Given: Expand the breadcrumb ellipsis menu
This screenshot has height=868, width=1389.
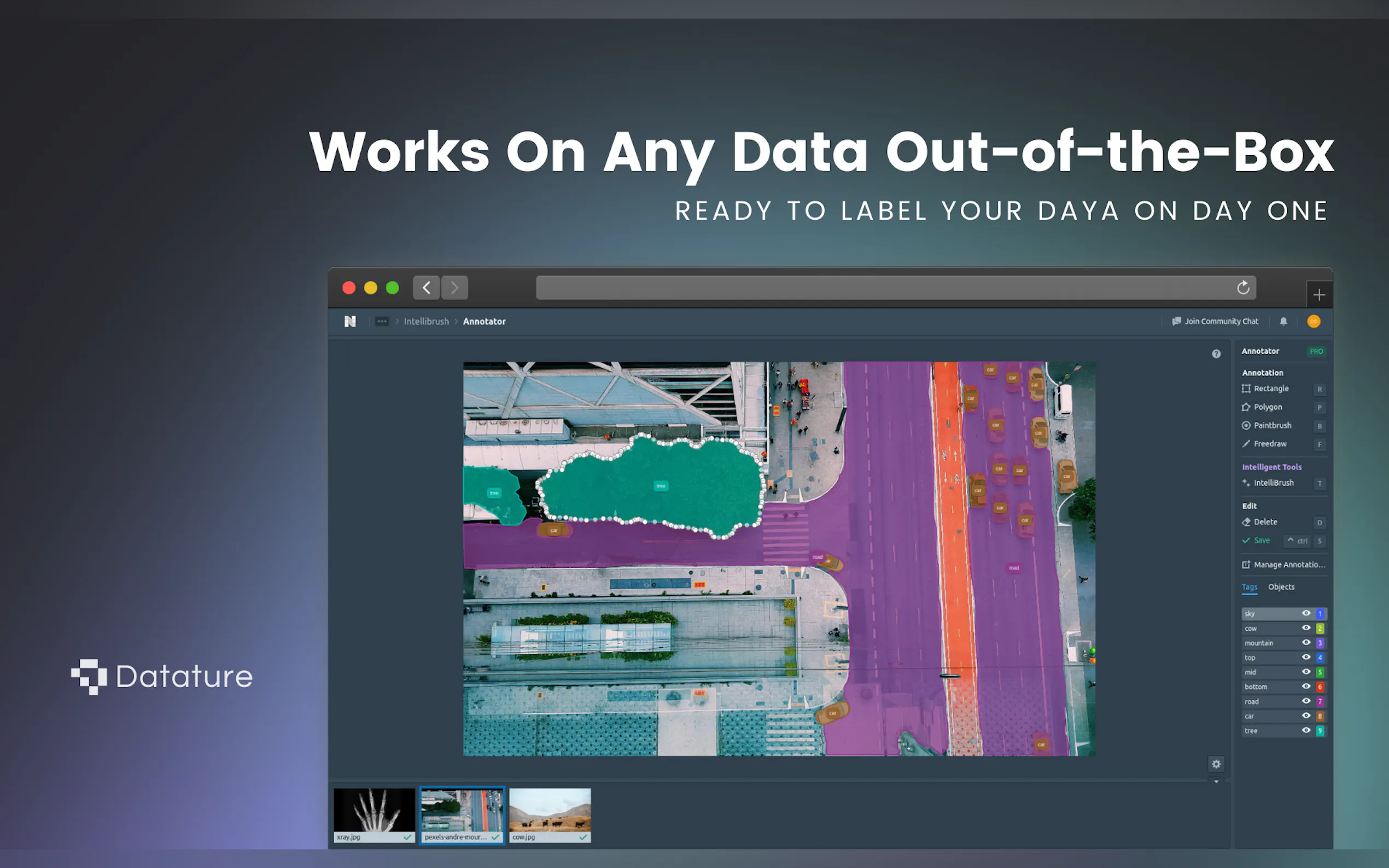Looking at the screenshot, I should tap(382, 321).
